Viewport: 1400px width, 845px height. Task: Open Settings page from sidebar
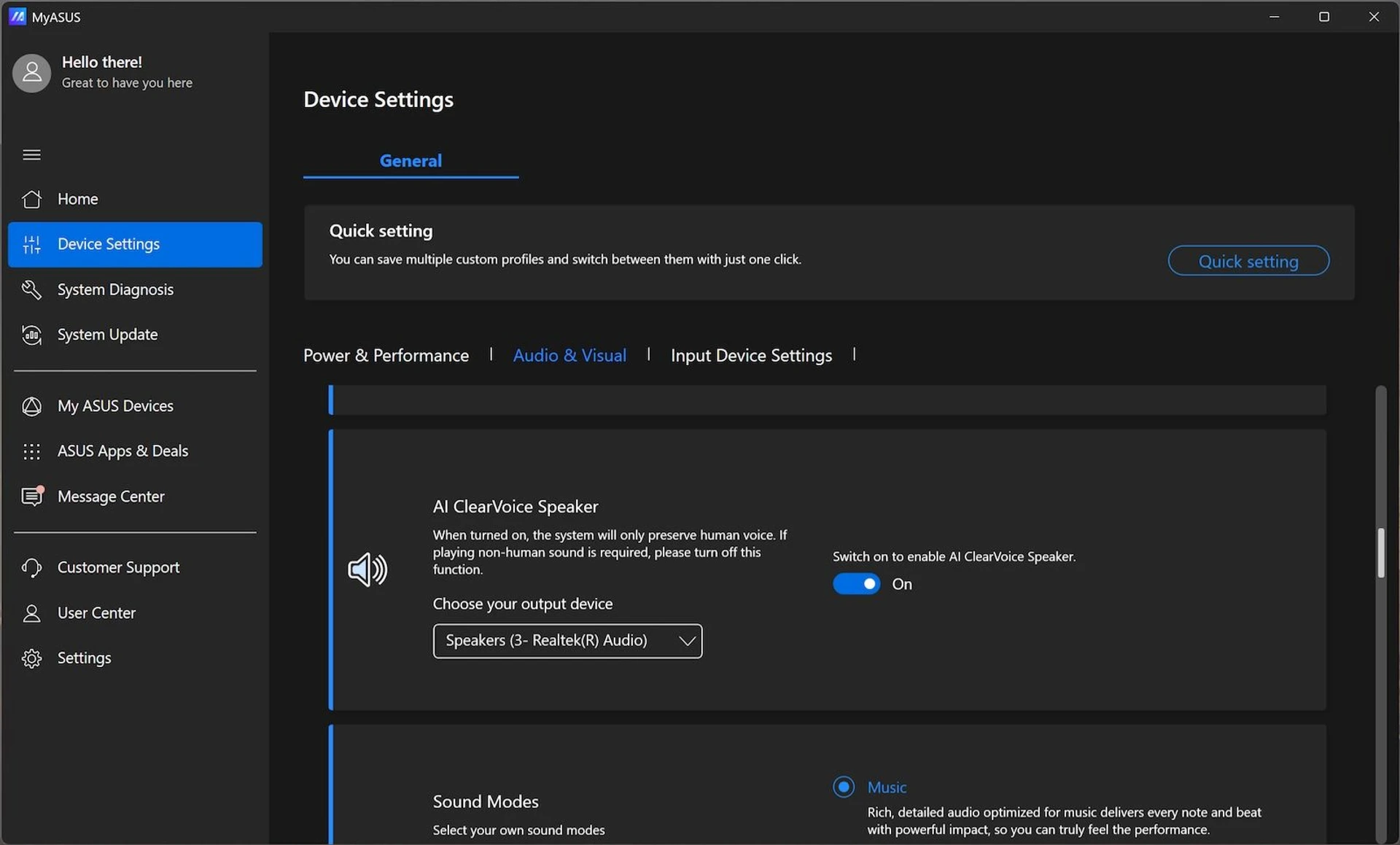(x=135, y=658)
